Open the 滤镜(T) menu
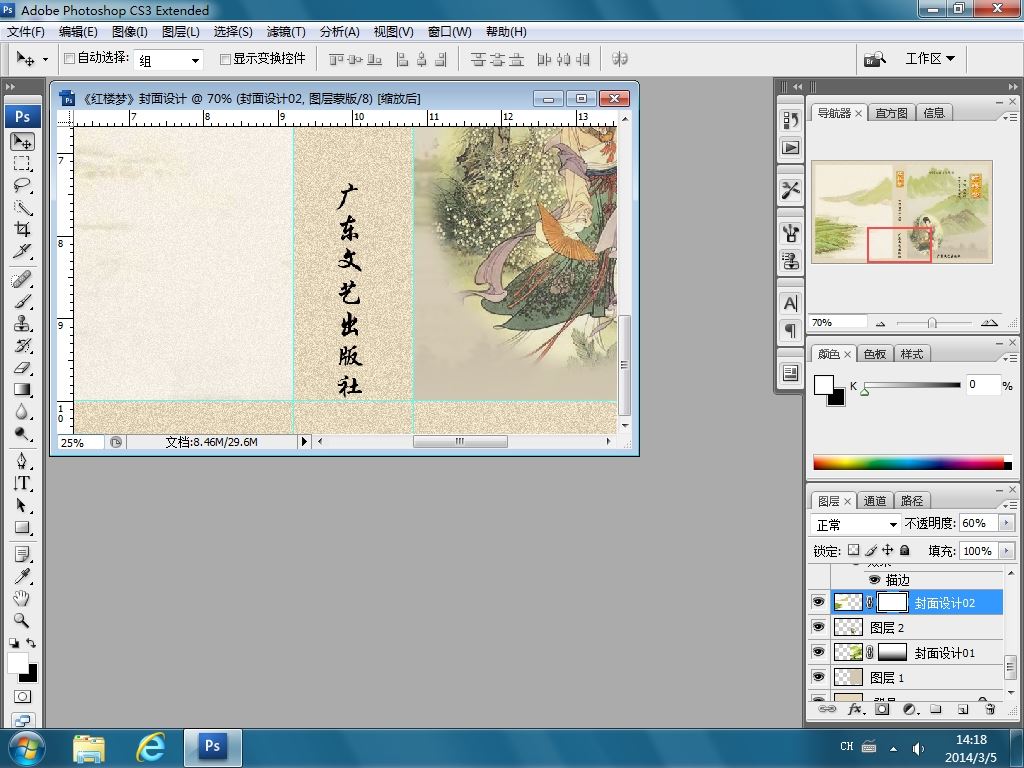This screenshot has height=768, width=1024. [x=286, y=31]
